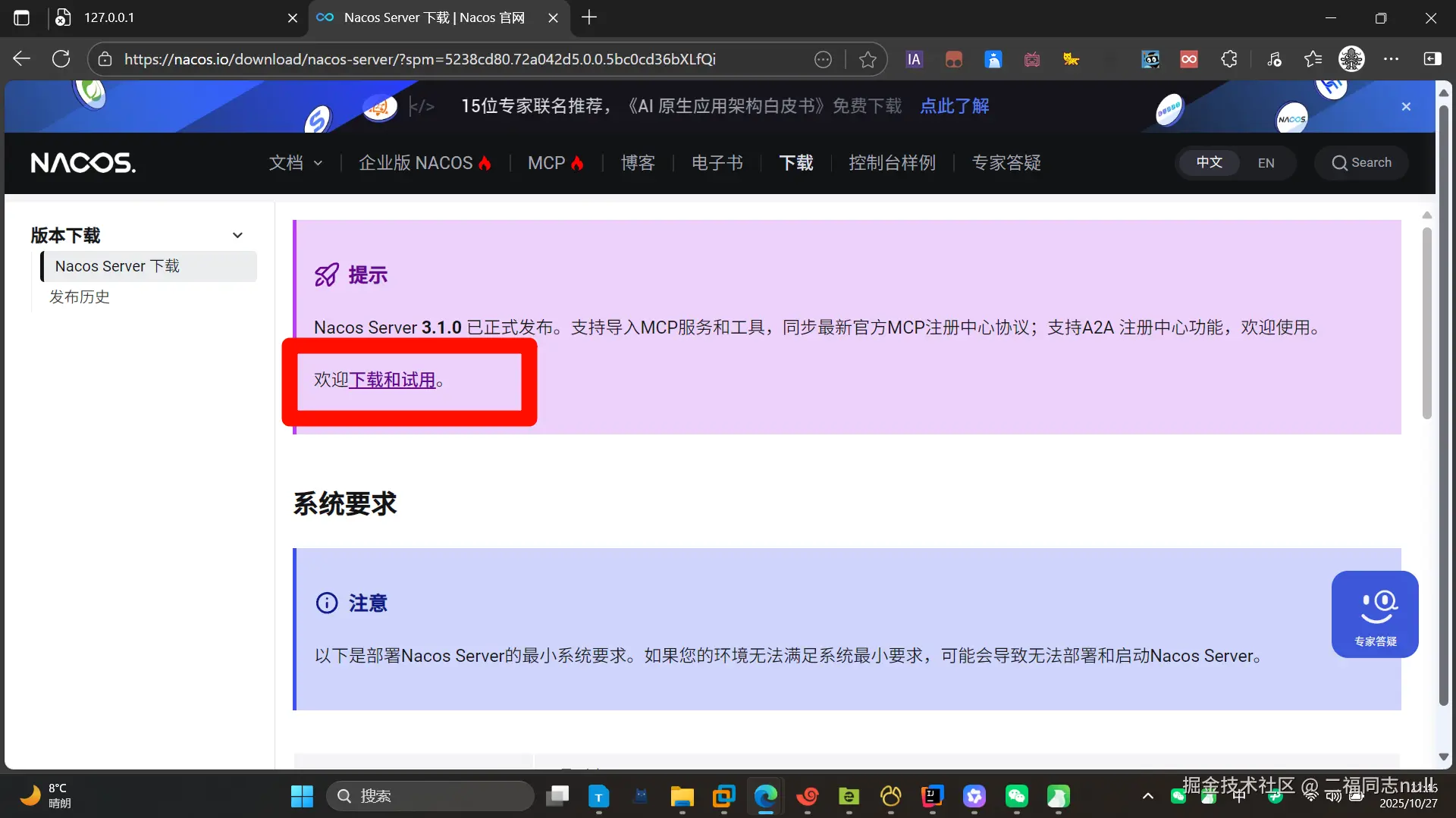Open the tab actions menu

click(22, 17)
